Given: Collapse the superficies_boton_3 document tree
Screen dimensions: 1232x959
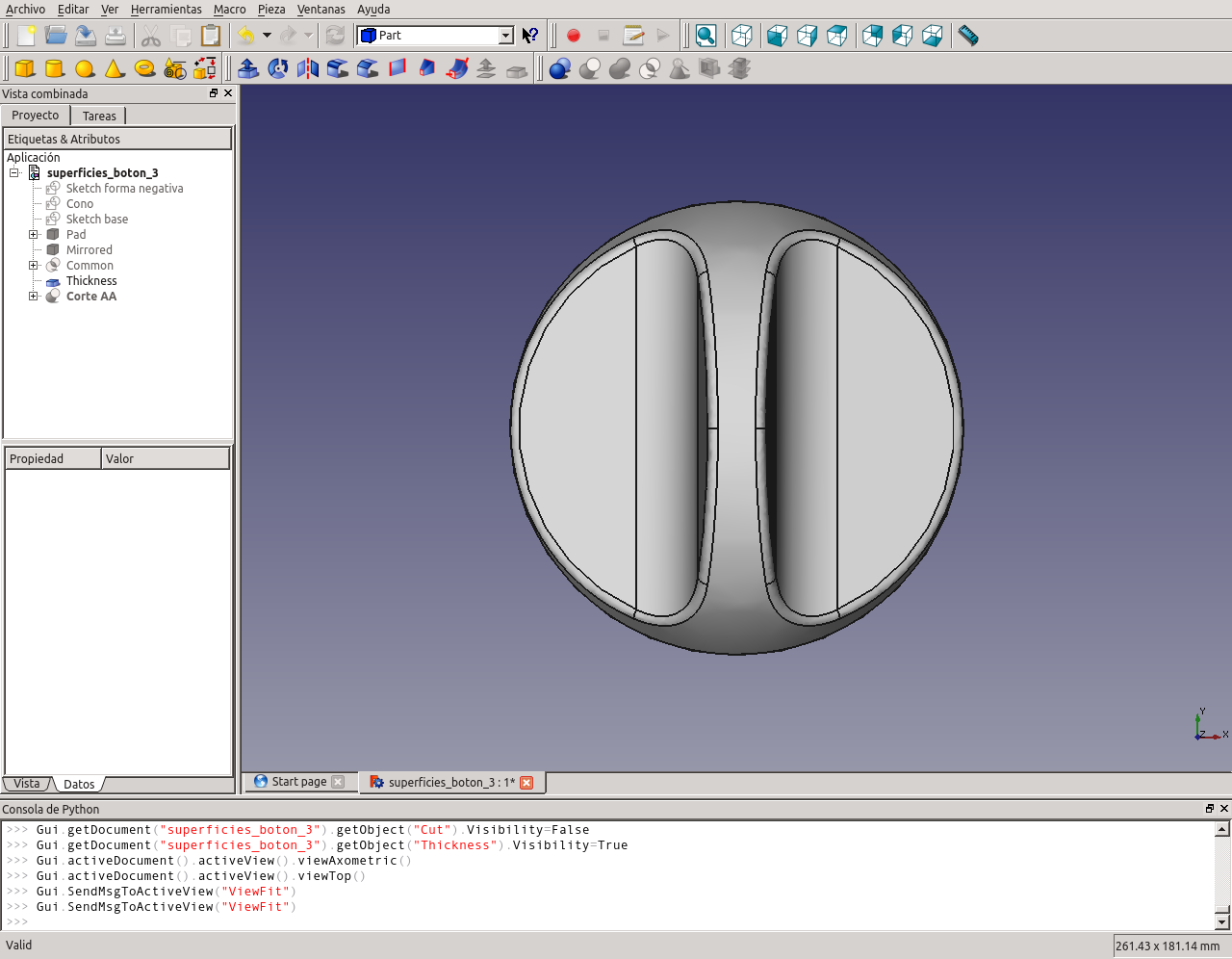Looking at the screenshot, I should click(14, 173).
